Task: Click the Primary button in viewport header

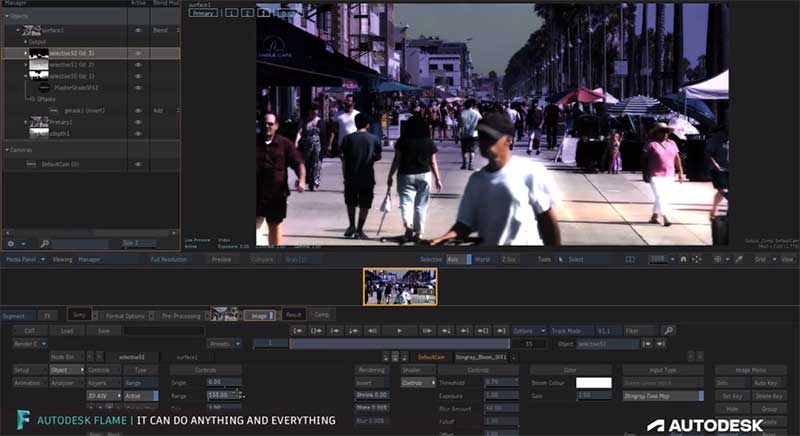Action: [x=203, y=13]
